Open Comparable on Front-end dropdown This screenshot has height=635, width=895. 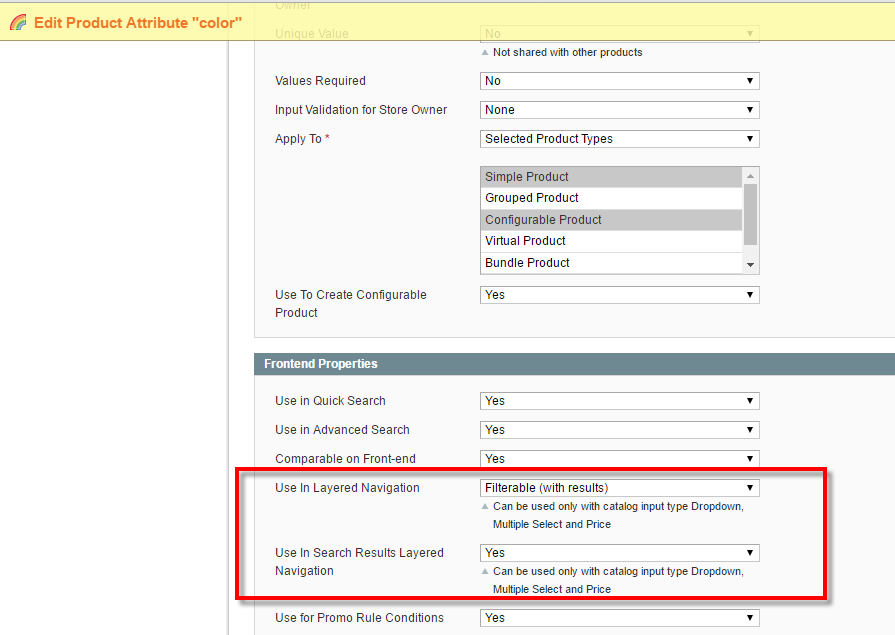click(619, 459)
